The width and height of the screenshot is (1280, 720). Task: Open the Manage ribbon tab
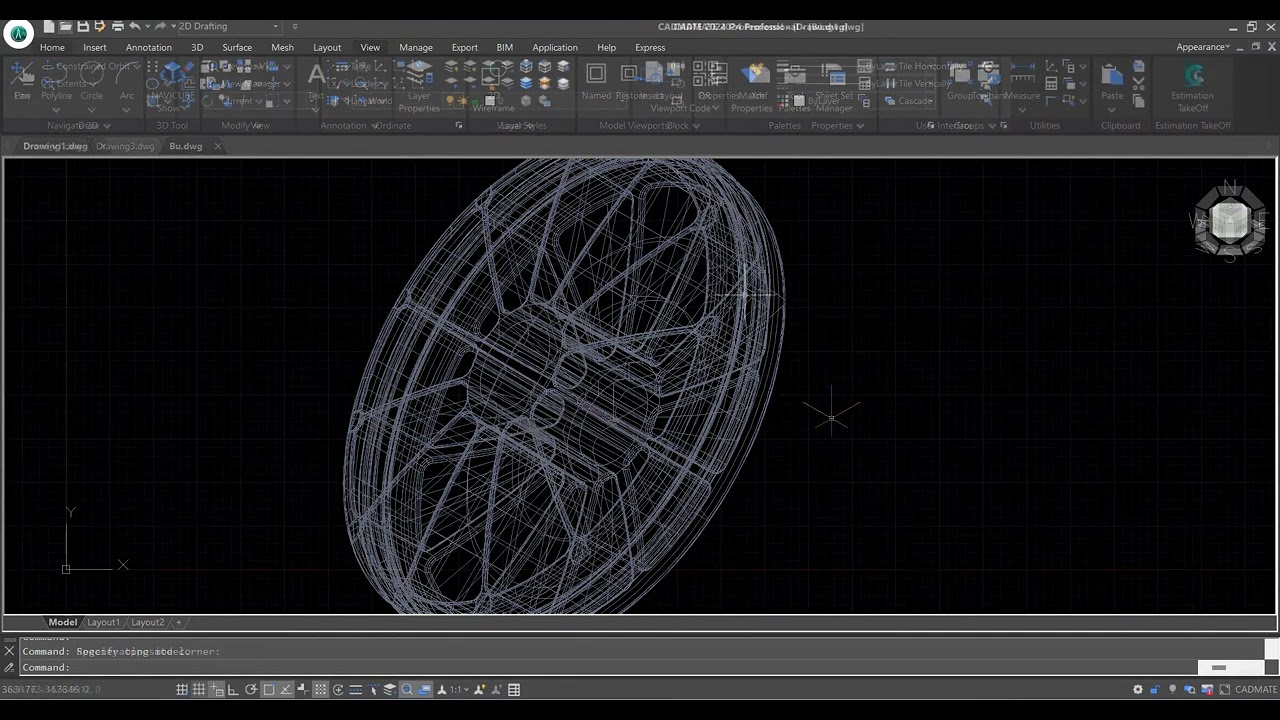point(416,47)
